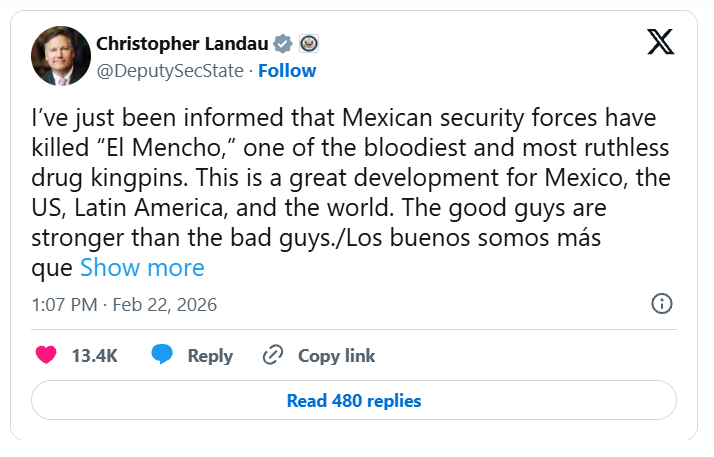
Task: Click the 1:07 PM post time
Action: pyautogui.click(x=63, y=304)
